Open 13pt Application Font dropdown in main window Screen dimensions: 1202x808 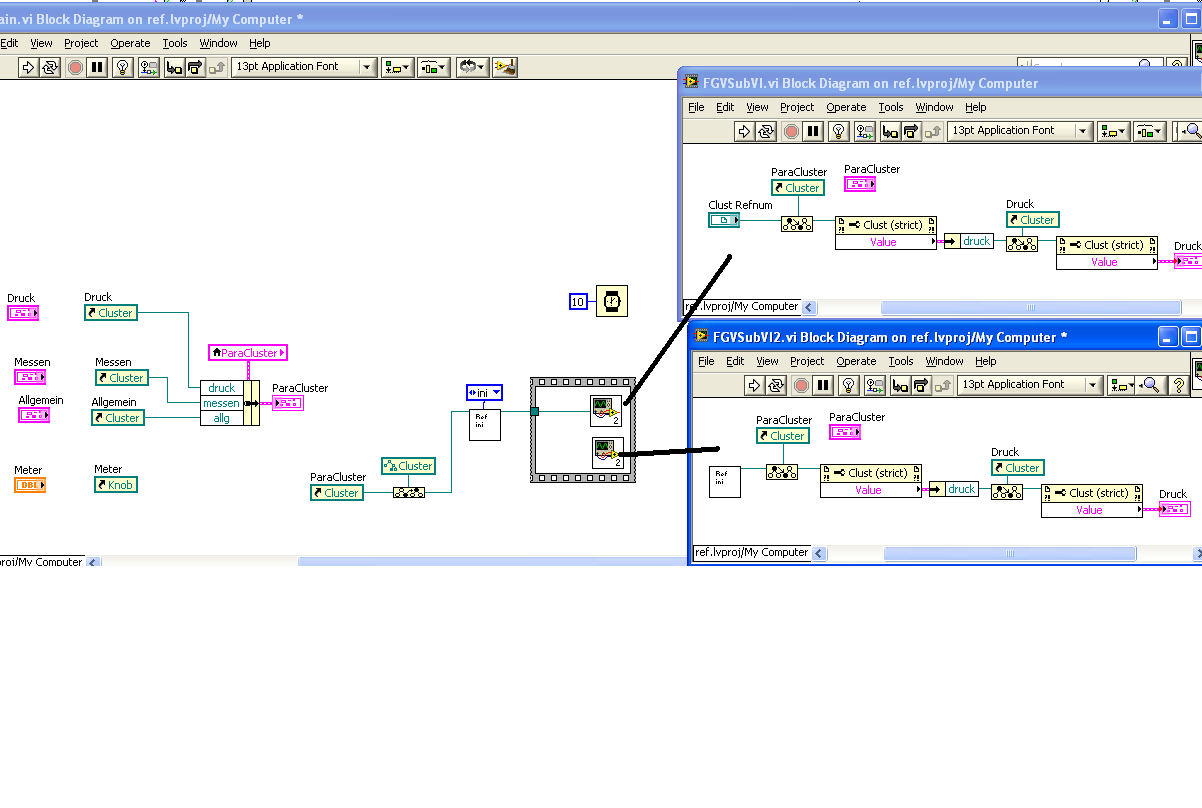tap(304, 67)
